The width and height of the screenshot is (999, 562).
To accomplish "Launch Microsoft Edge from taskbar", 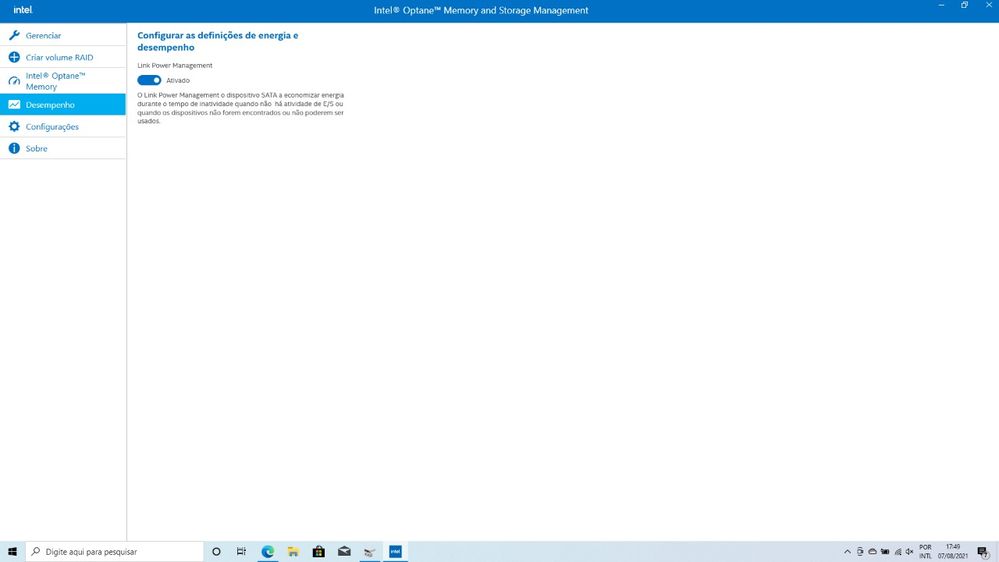I will pyautogui.click(x=268, y=552).
